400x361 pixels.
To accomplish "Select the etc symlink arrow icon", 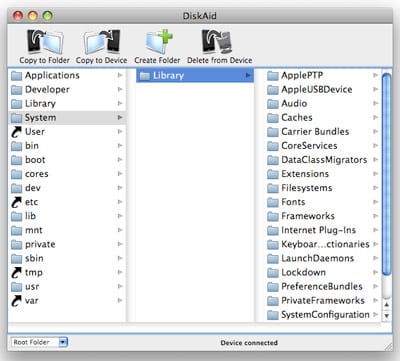I will coord(16,202).
